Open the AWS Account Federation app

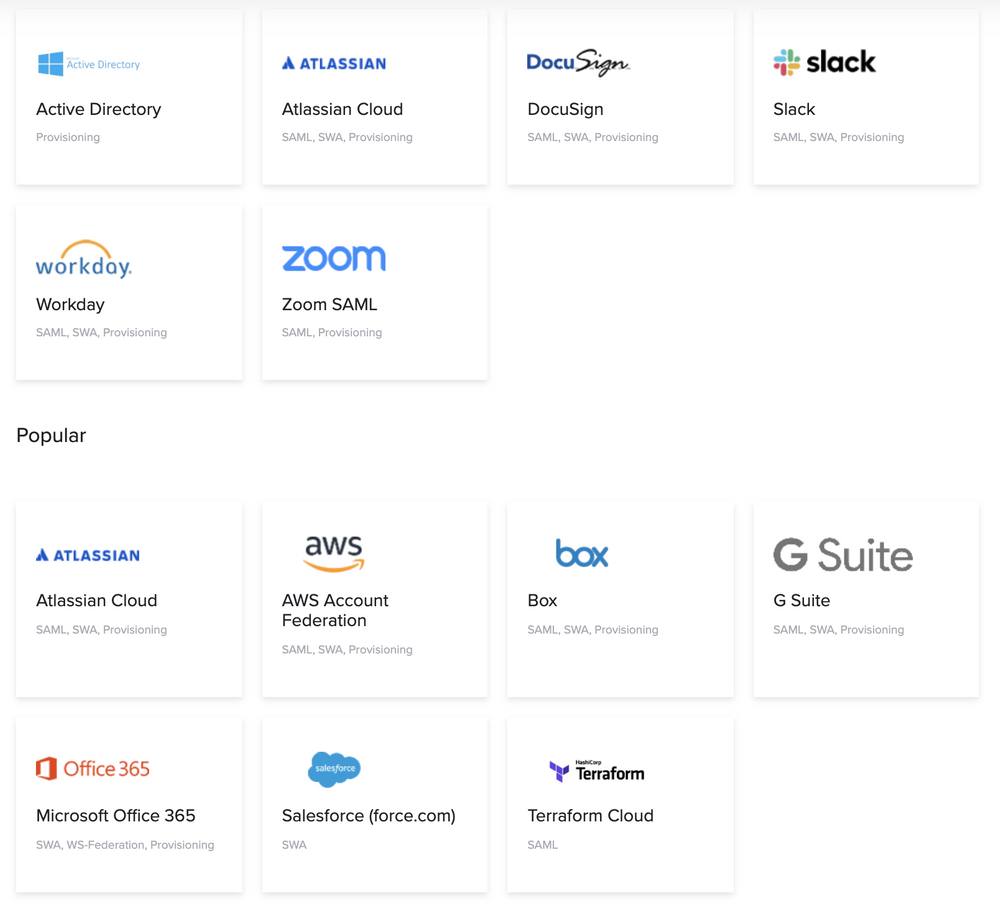pos(374,599)
